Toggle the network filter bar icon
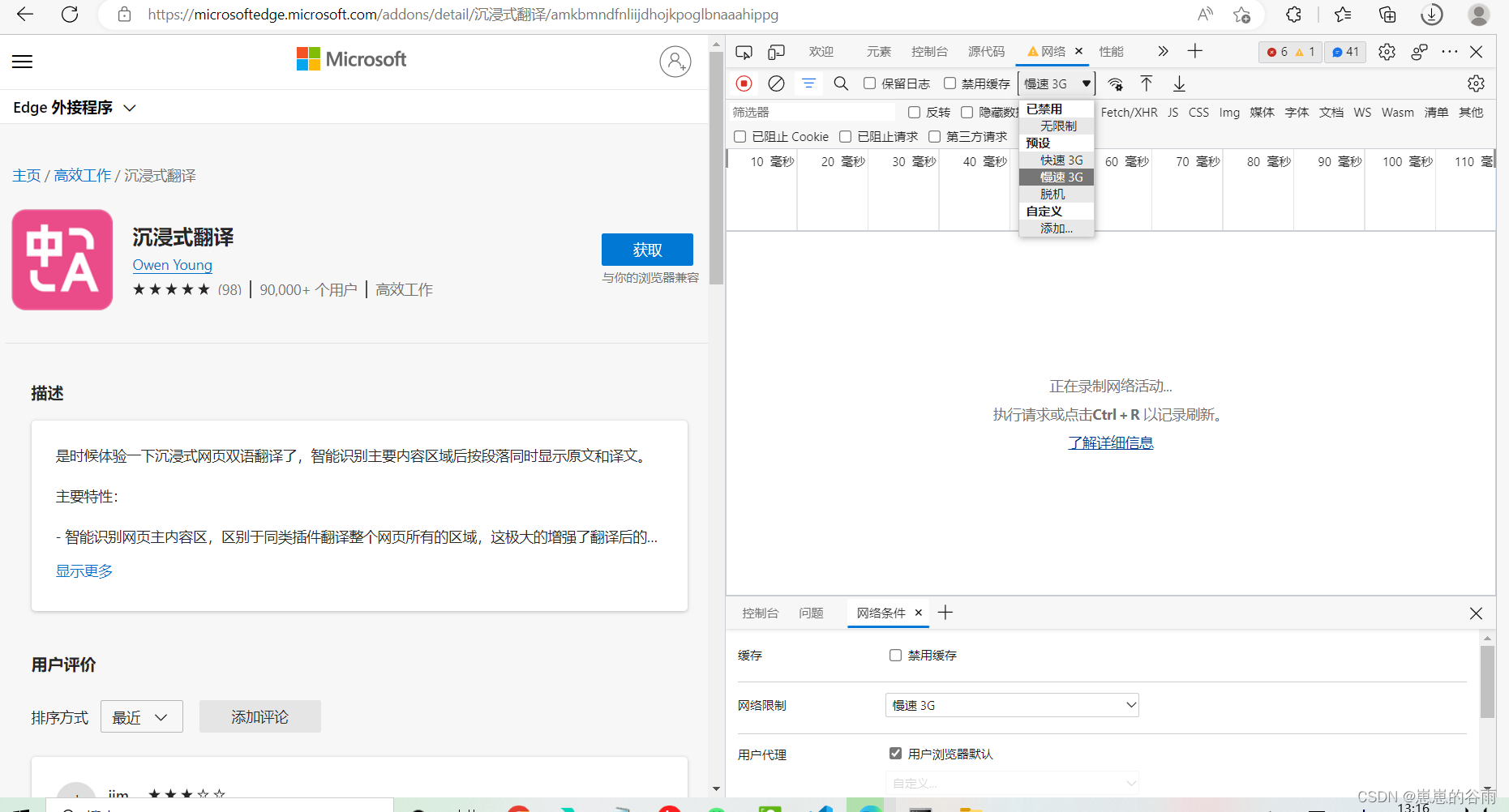The height and width of the screenshot is (812, 1509). pos(808,83)
